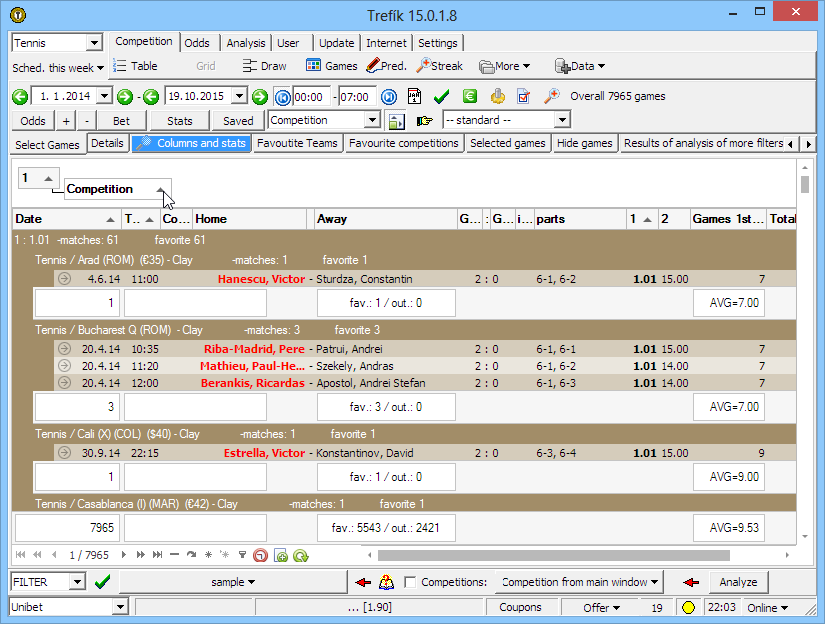Select the Favourite competitions tab
The height and width of the screenshot is (624, 825).
404,143
